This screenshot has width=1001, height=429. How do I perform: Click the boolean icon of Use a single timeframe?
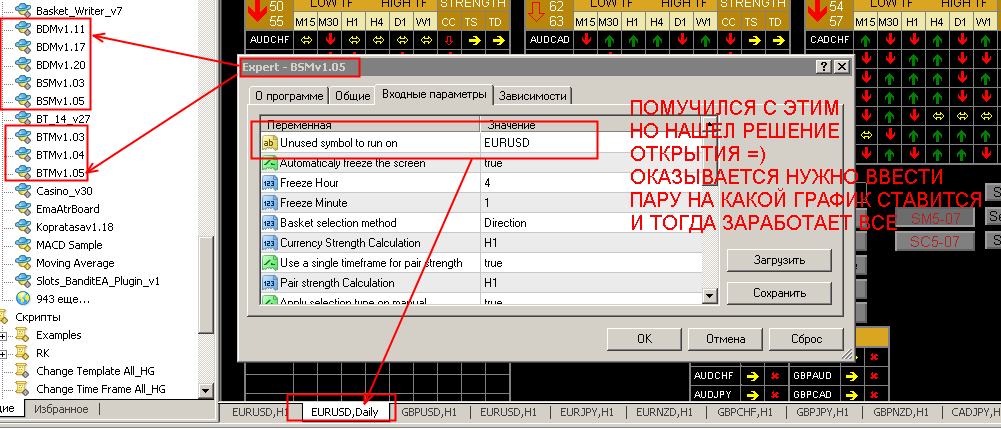[269, 263]
